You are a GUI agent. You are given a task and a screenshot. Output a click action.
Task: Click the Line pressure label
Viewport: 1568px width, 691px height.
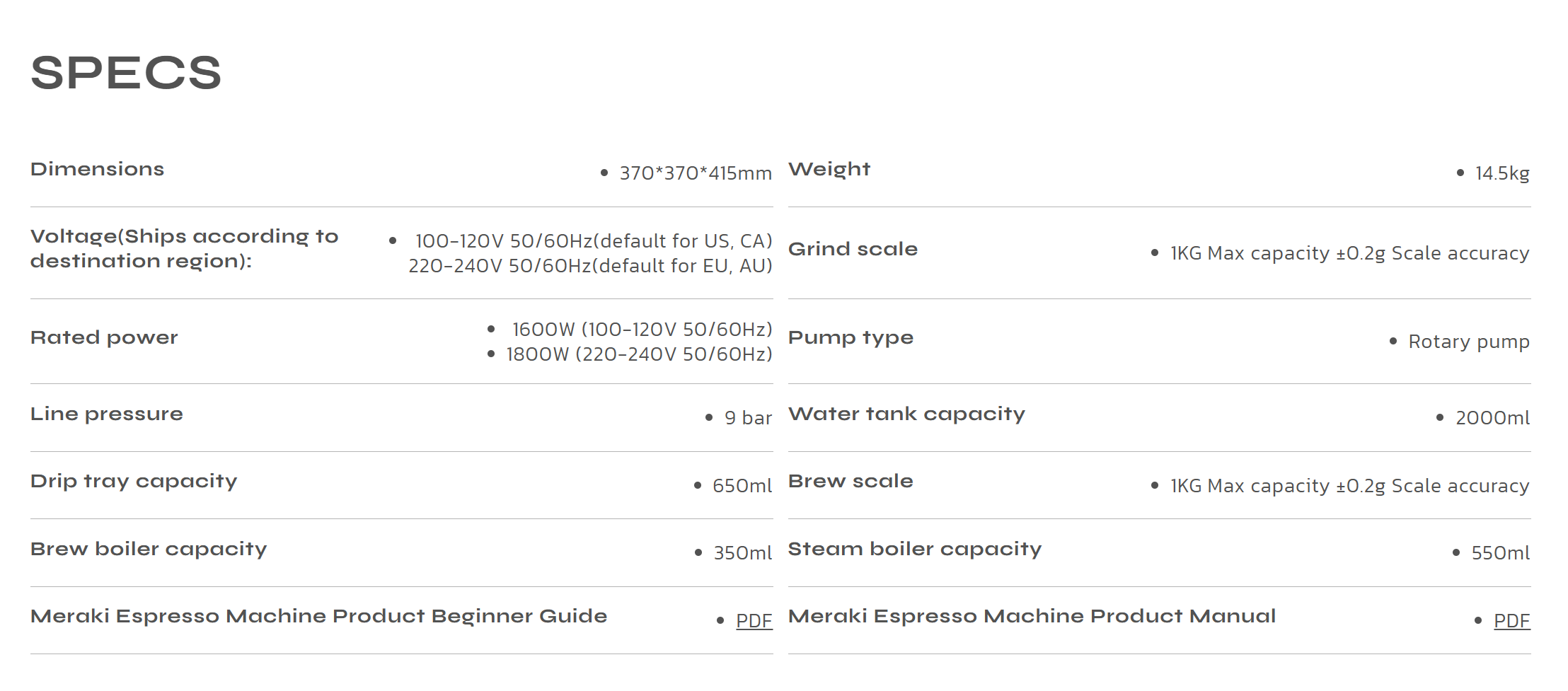(106, 414)
